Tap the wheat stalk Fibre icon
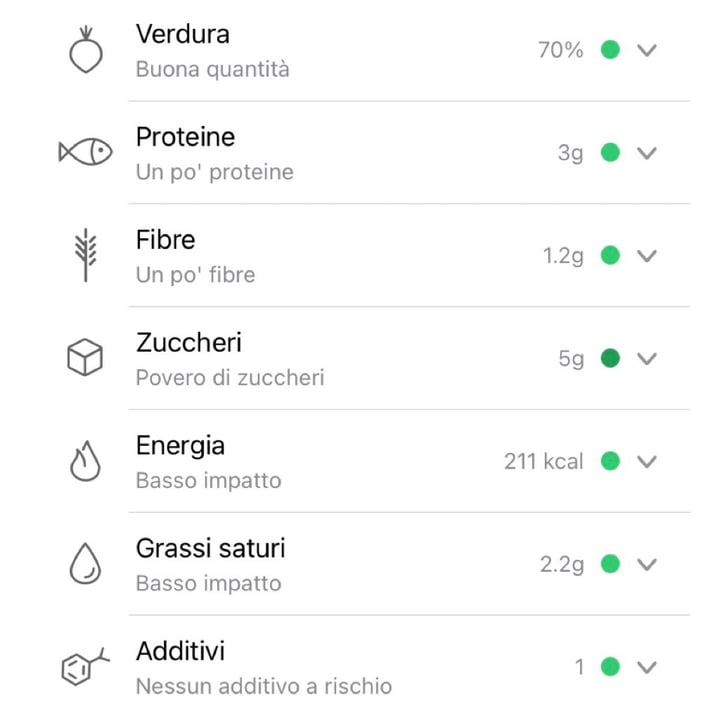720x720 pixels. tap(85, 255)
